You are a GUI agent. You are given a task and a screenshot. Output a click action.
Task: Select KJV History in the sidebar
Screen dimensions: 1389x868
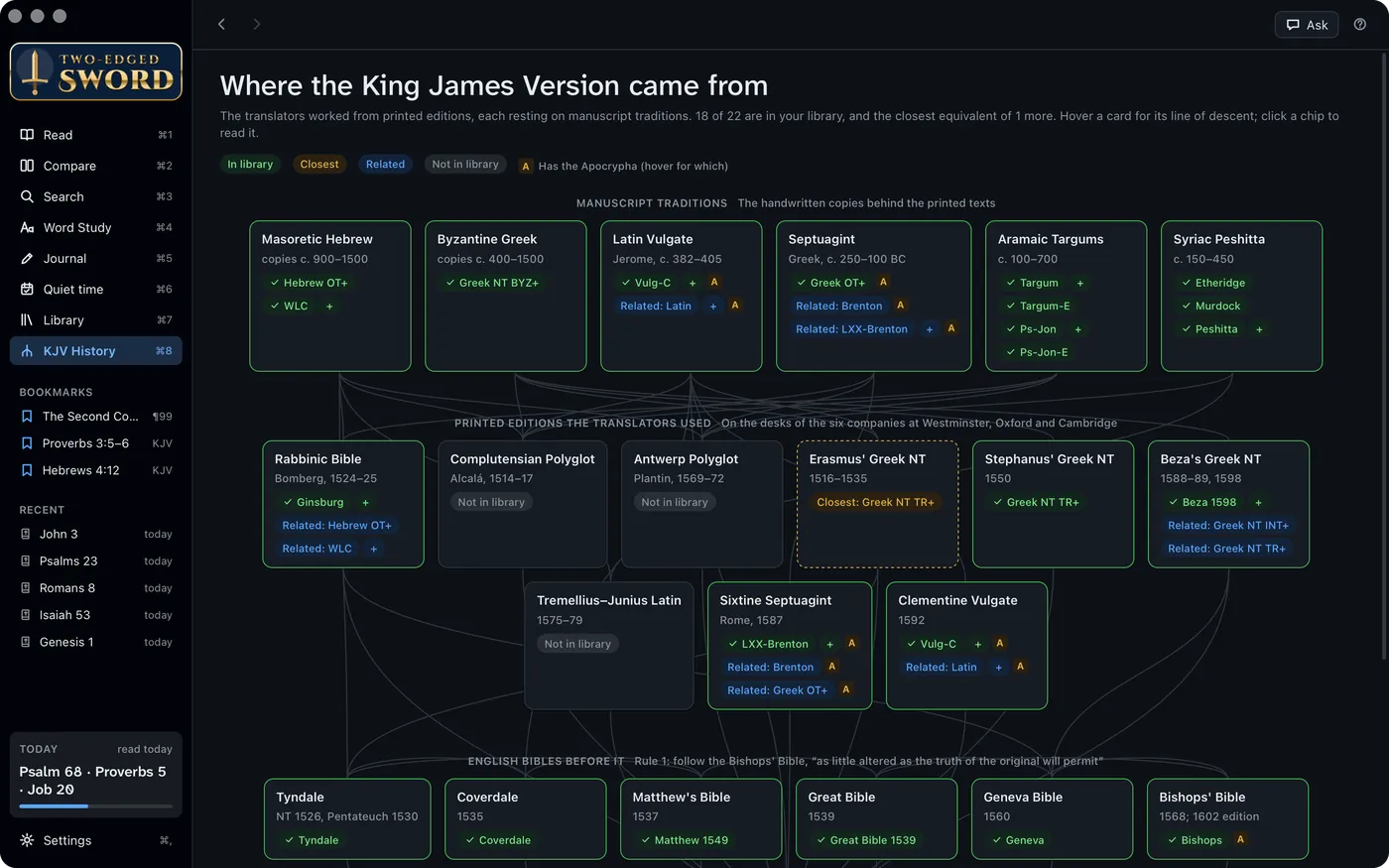click(96, 351)
